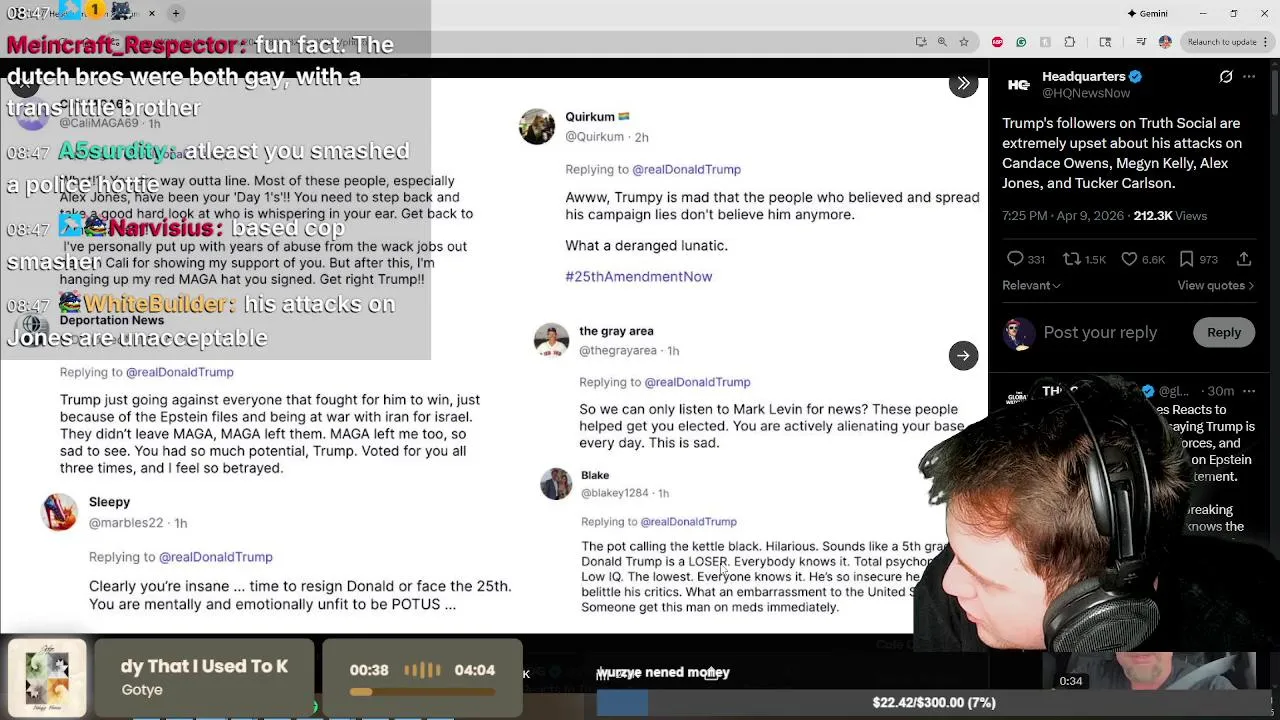Open Gemini in the browser title bar
The image size is (1280, 720).
click(1147, 13)
